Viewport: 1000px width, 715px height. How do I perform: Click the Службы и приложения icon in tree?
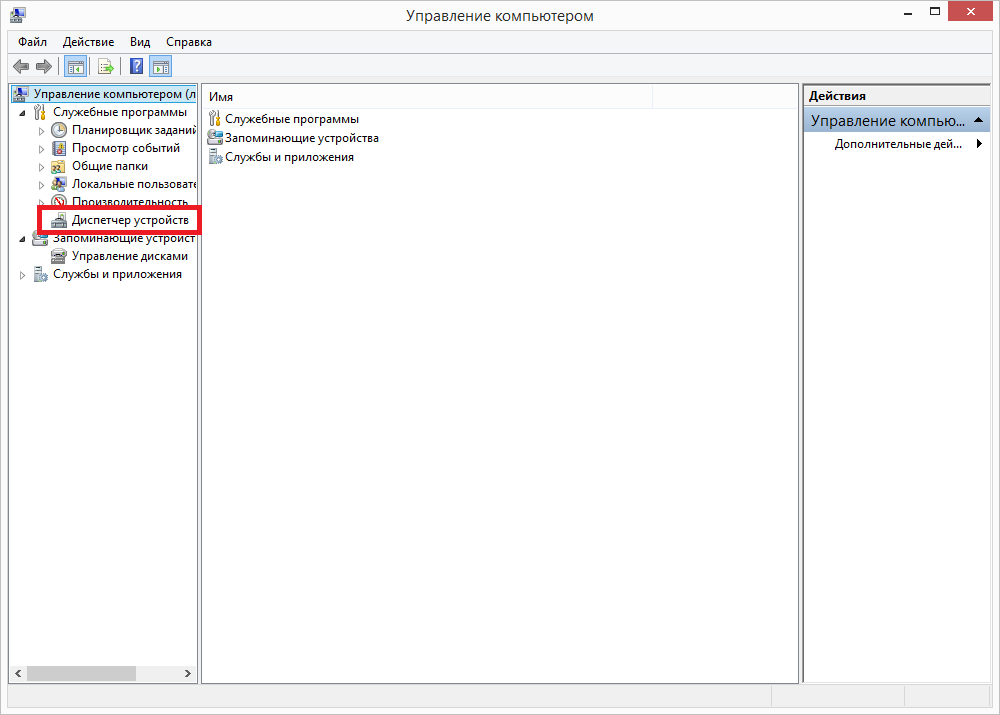click(40, 274)
